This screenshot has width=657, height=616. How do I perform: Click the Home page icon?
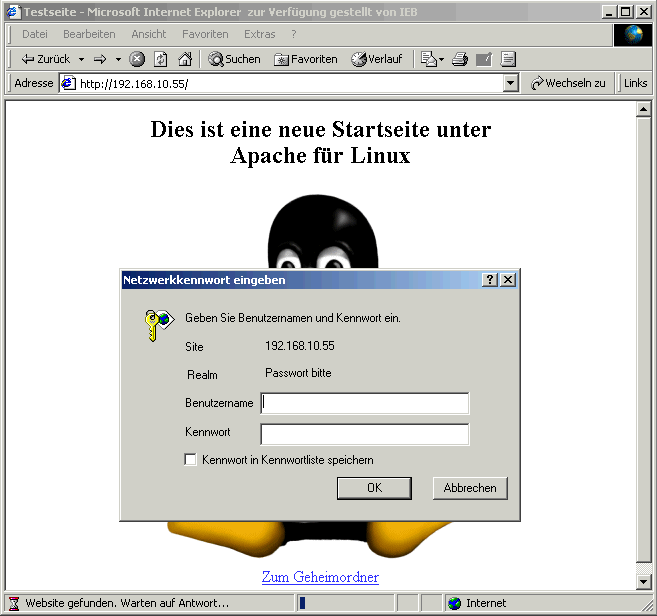pyautogui.click(x=185, y=59)
